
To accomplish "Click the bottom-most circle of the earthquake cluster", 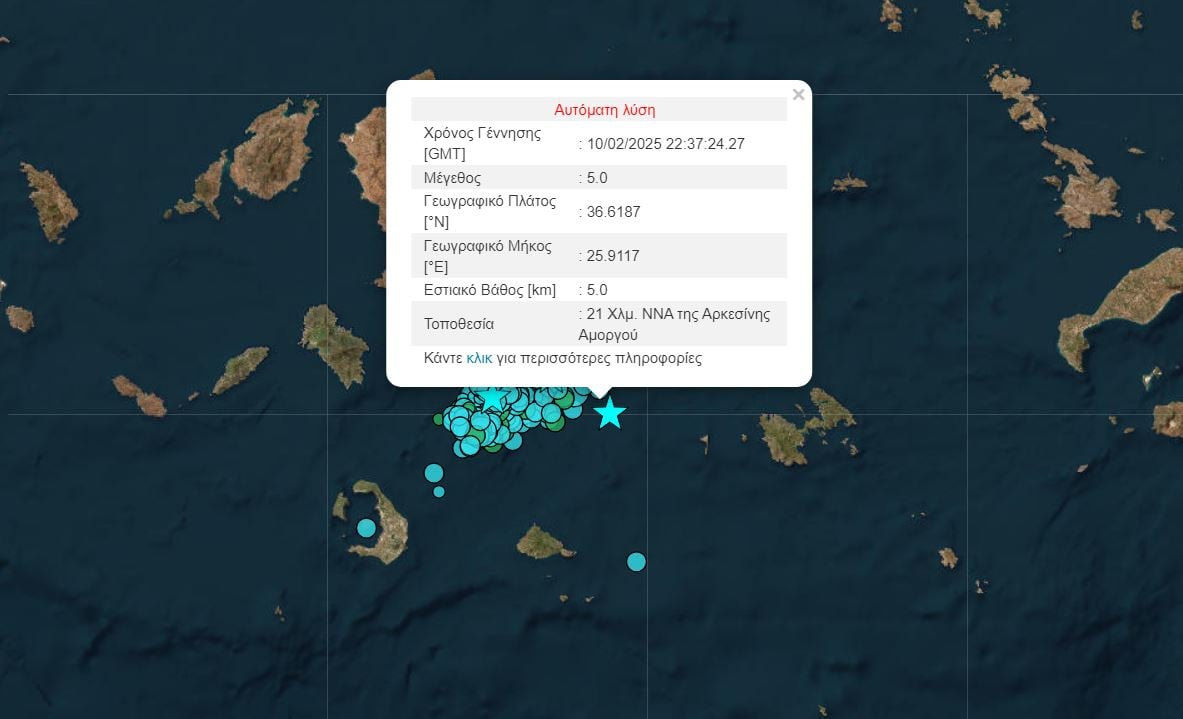I will click(x=468, y=447).
